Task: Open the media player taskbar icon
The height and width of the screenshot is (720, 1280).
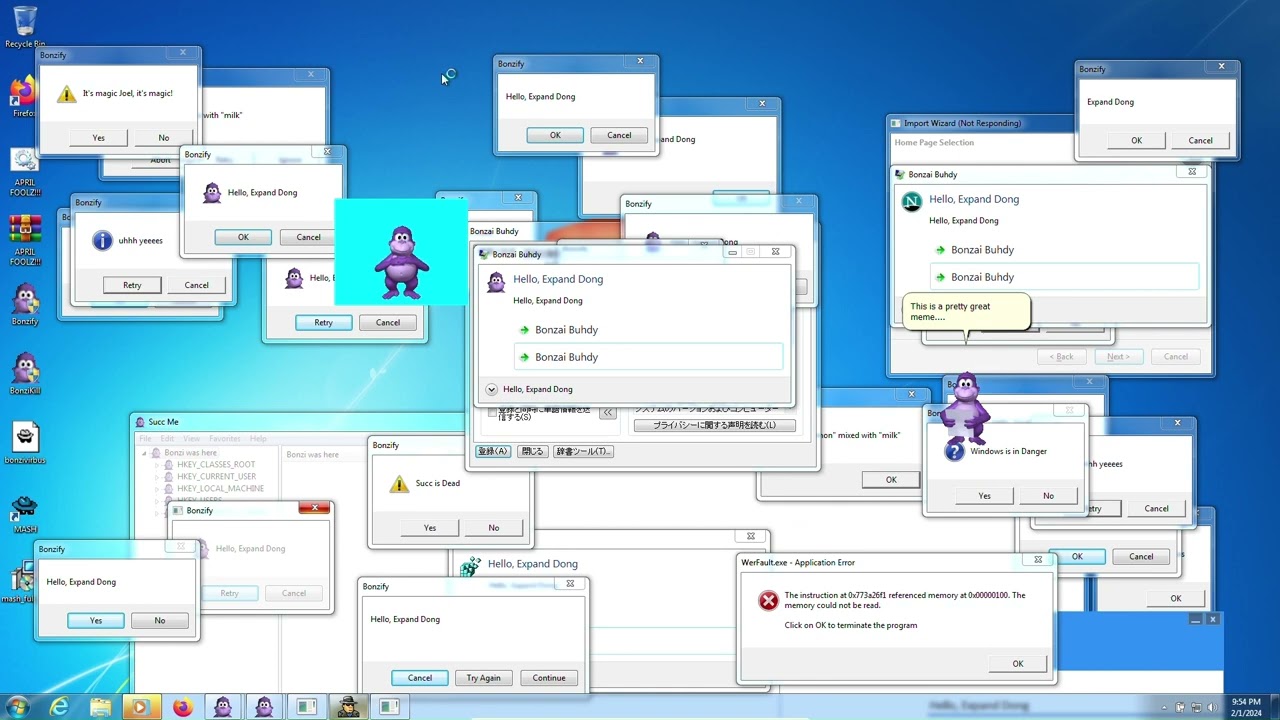Action: coord(141,707)
